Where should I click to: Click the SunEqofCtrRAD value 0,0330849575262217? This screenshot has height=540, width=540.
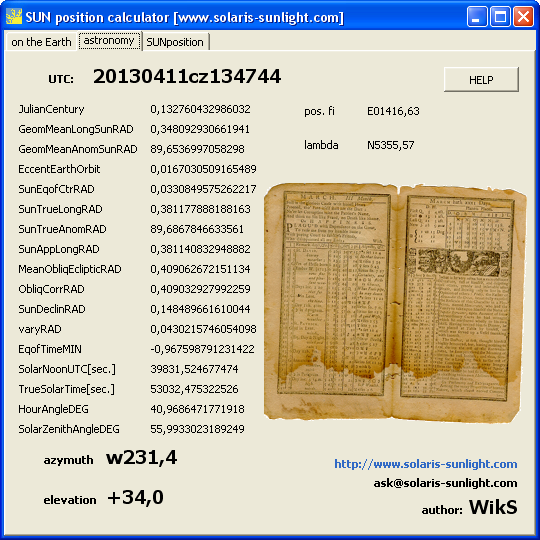(x=203, y=189)
